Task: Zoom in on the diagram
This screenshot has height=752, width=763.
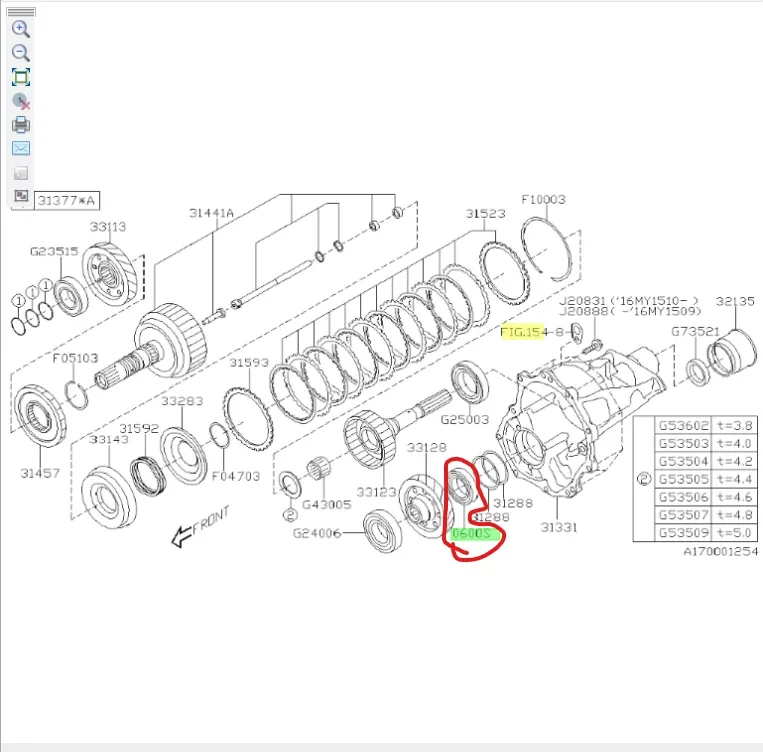Action: 20,29
